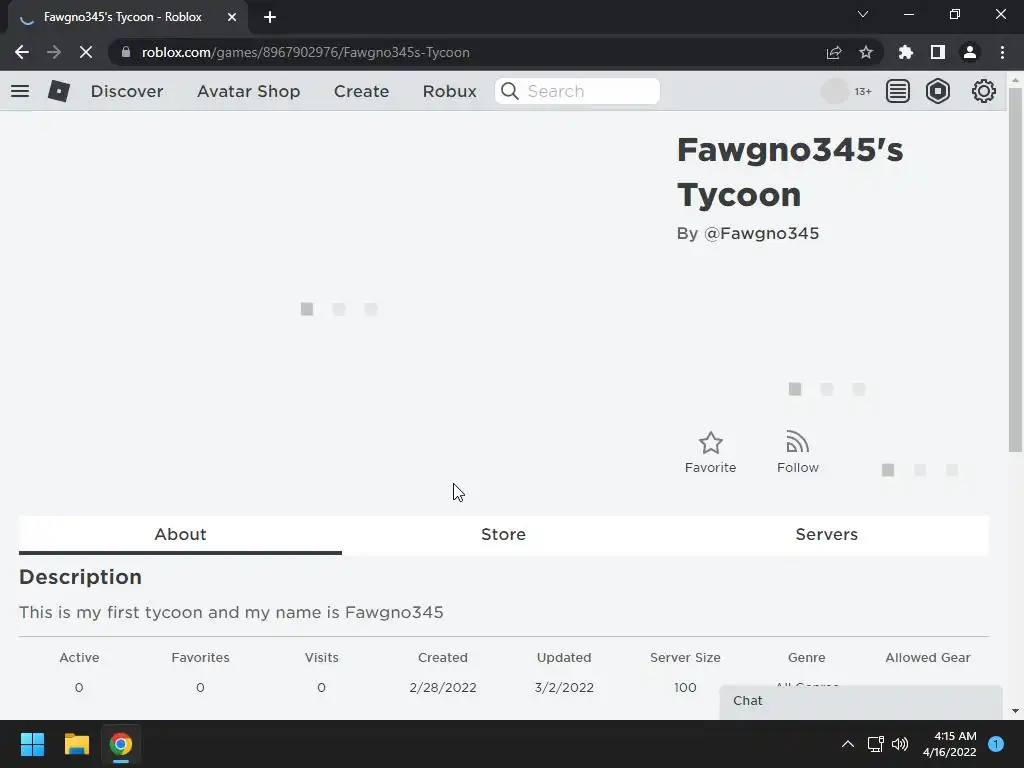The image size is (1024, 768).
Task: Click the Favorites column label
Action: tap(200, 658)
